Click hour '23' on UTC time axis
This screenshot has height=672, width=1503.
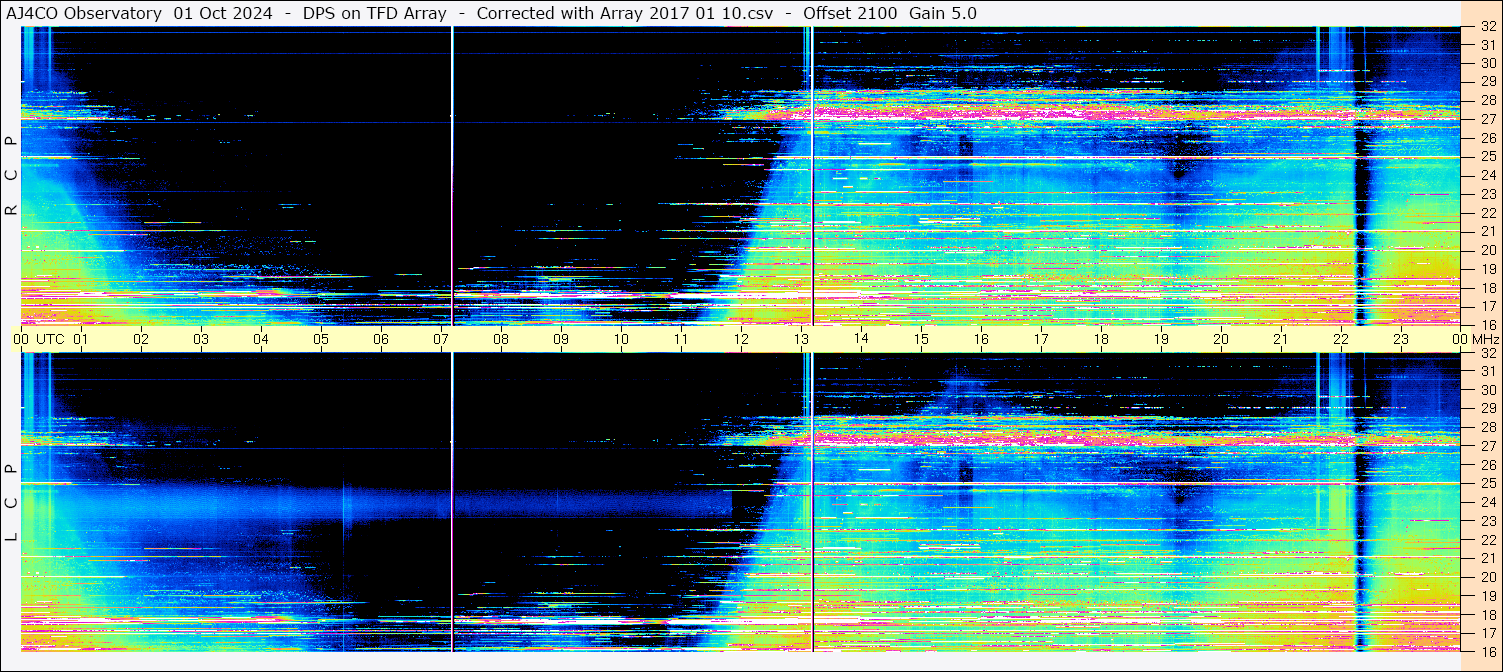coord(1401,339)
